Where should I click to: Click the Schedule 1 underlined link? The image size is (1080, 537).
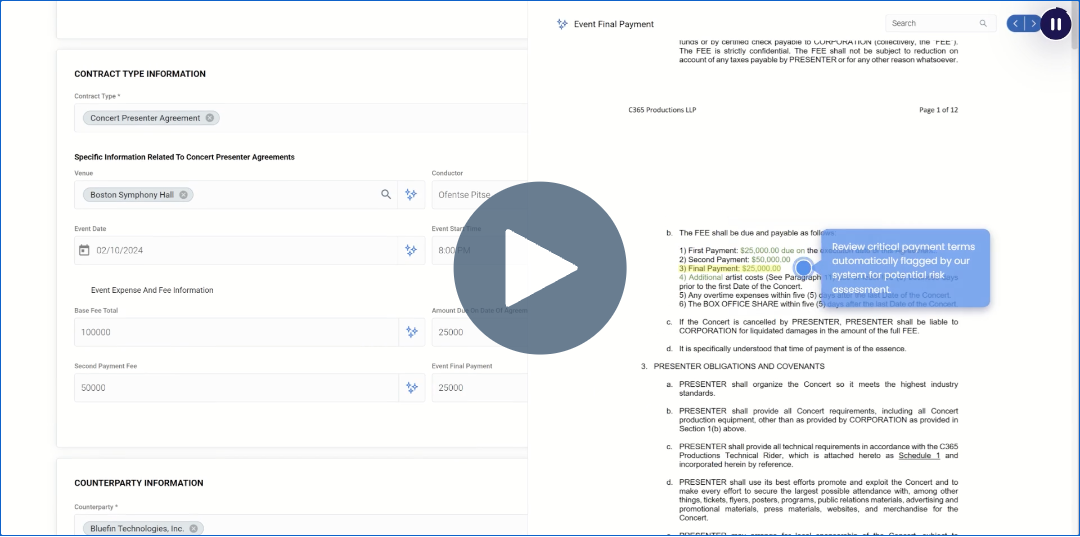click(919, 456)
